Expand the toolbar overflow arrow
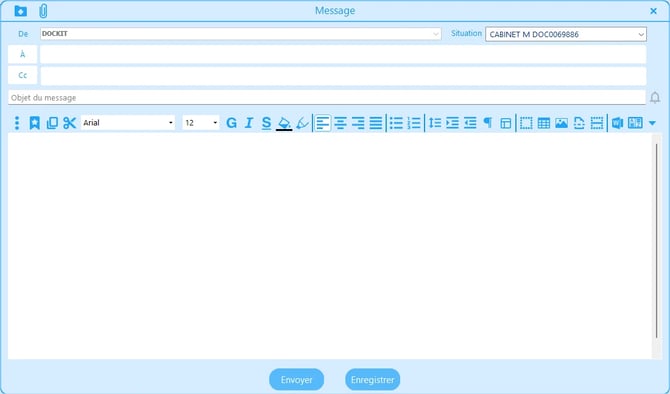670x394 pixels. pos(652,123)
